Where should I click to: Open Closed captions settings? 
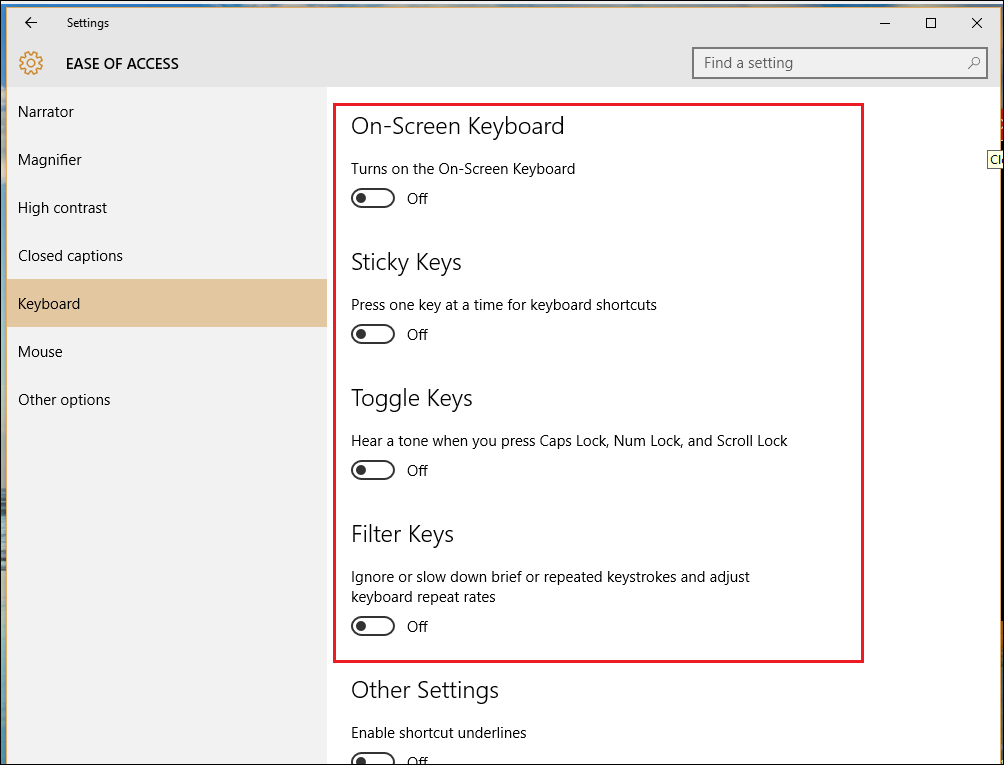pyautogui.click(x=70, y=256)
